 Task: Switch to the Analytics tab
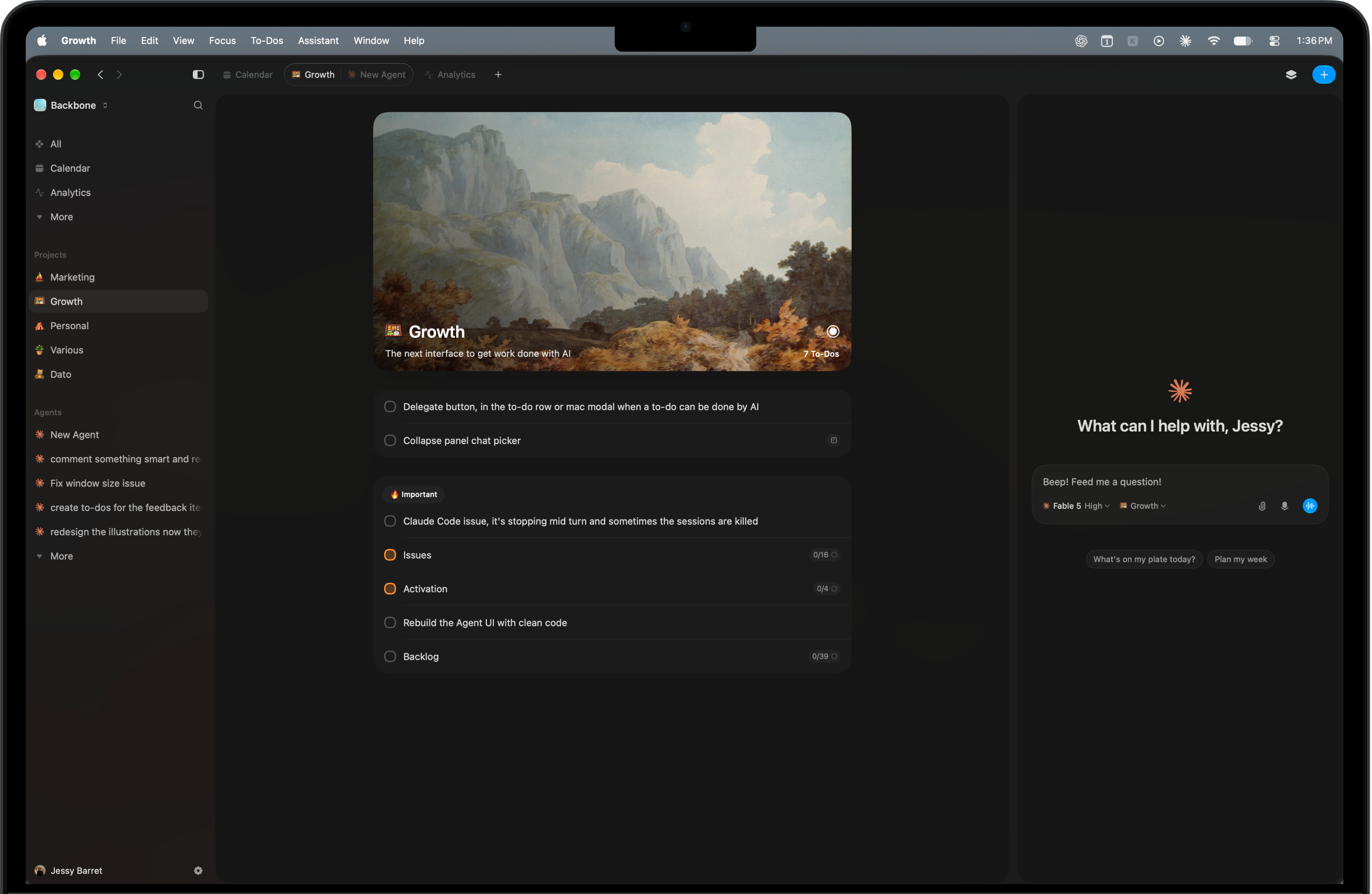tap(450, 74)
